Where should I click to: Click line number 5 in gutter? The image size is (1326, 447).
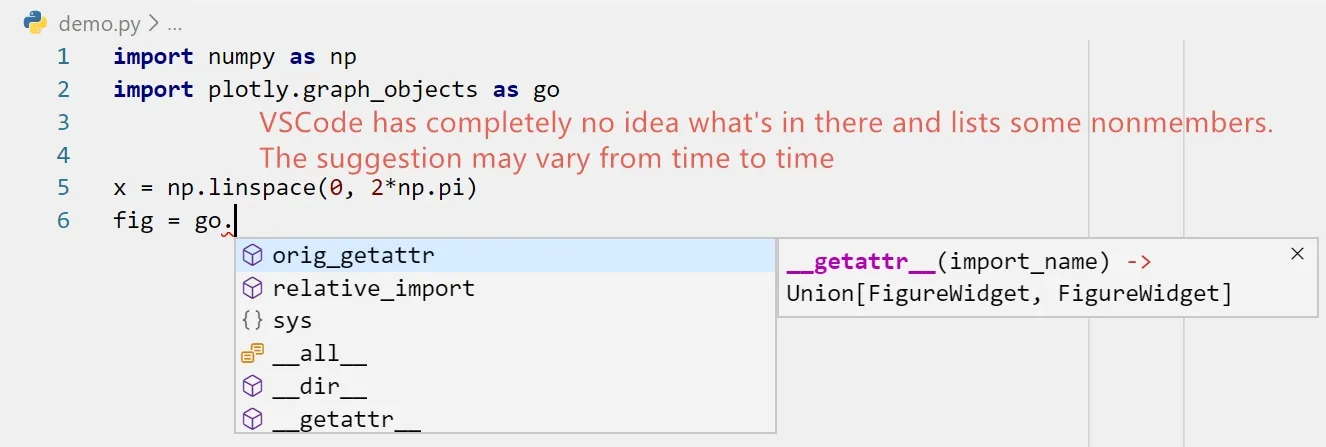63,187
